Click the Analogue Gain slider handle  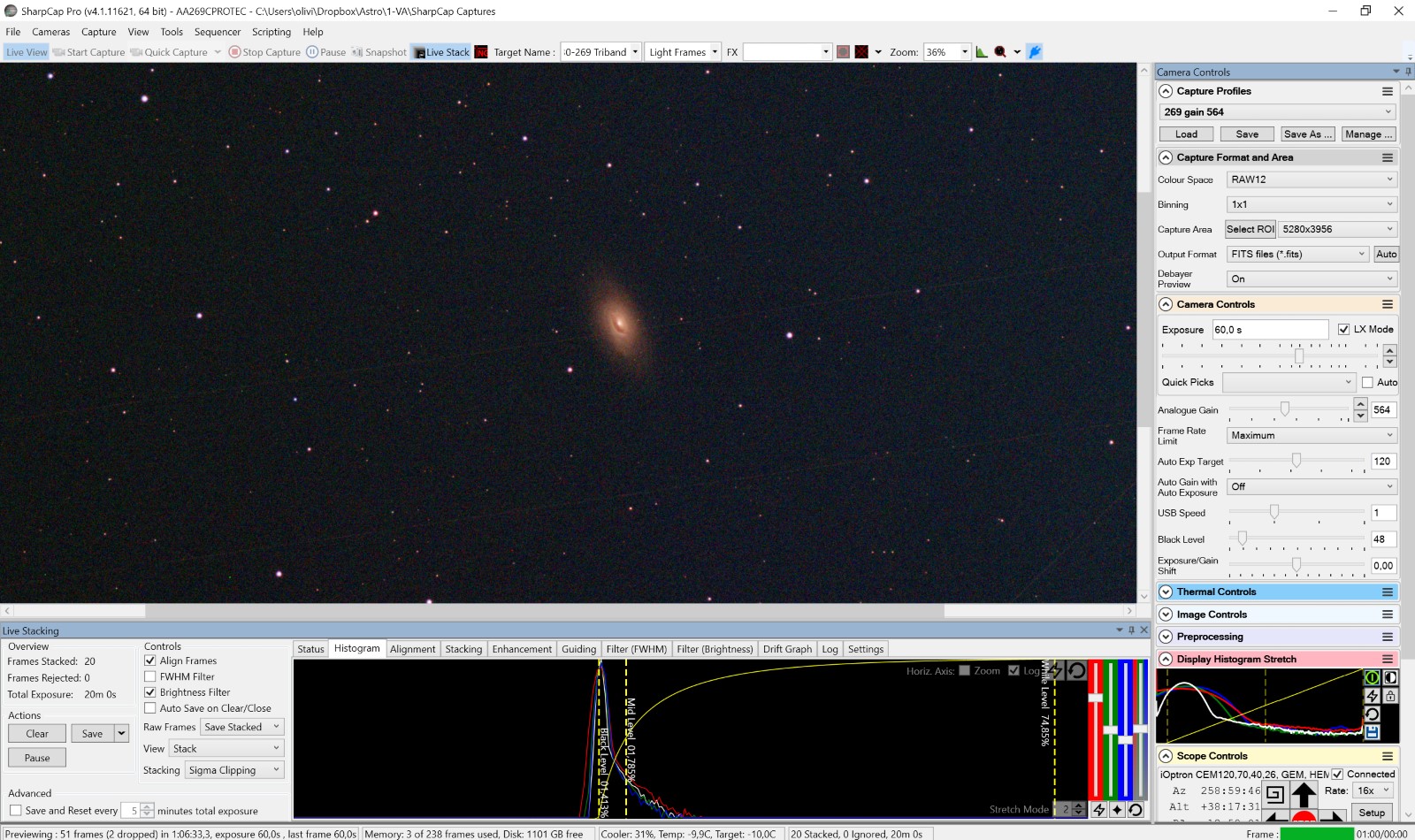point(1284,409)
